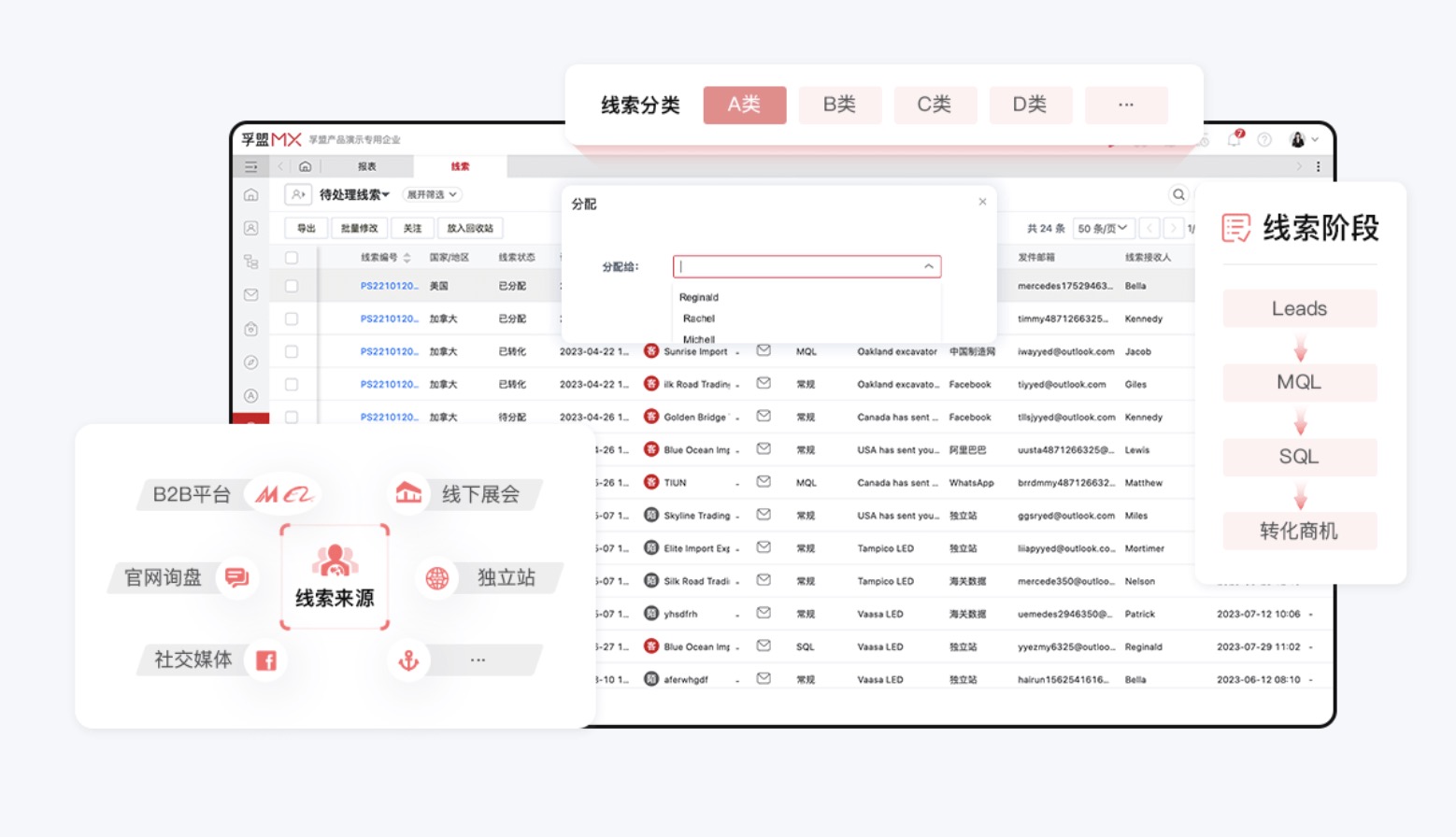This screenshot has height=837, width=1456.
Task: Select the home icon in the left sidebar
Action: click(250, 195)
